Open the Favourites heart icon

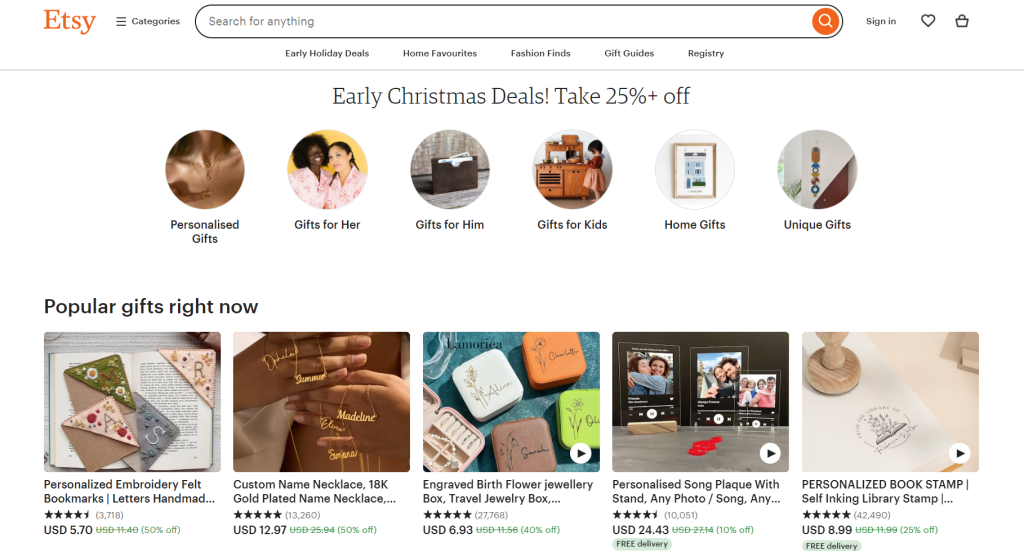tap(928, 21)
